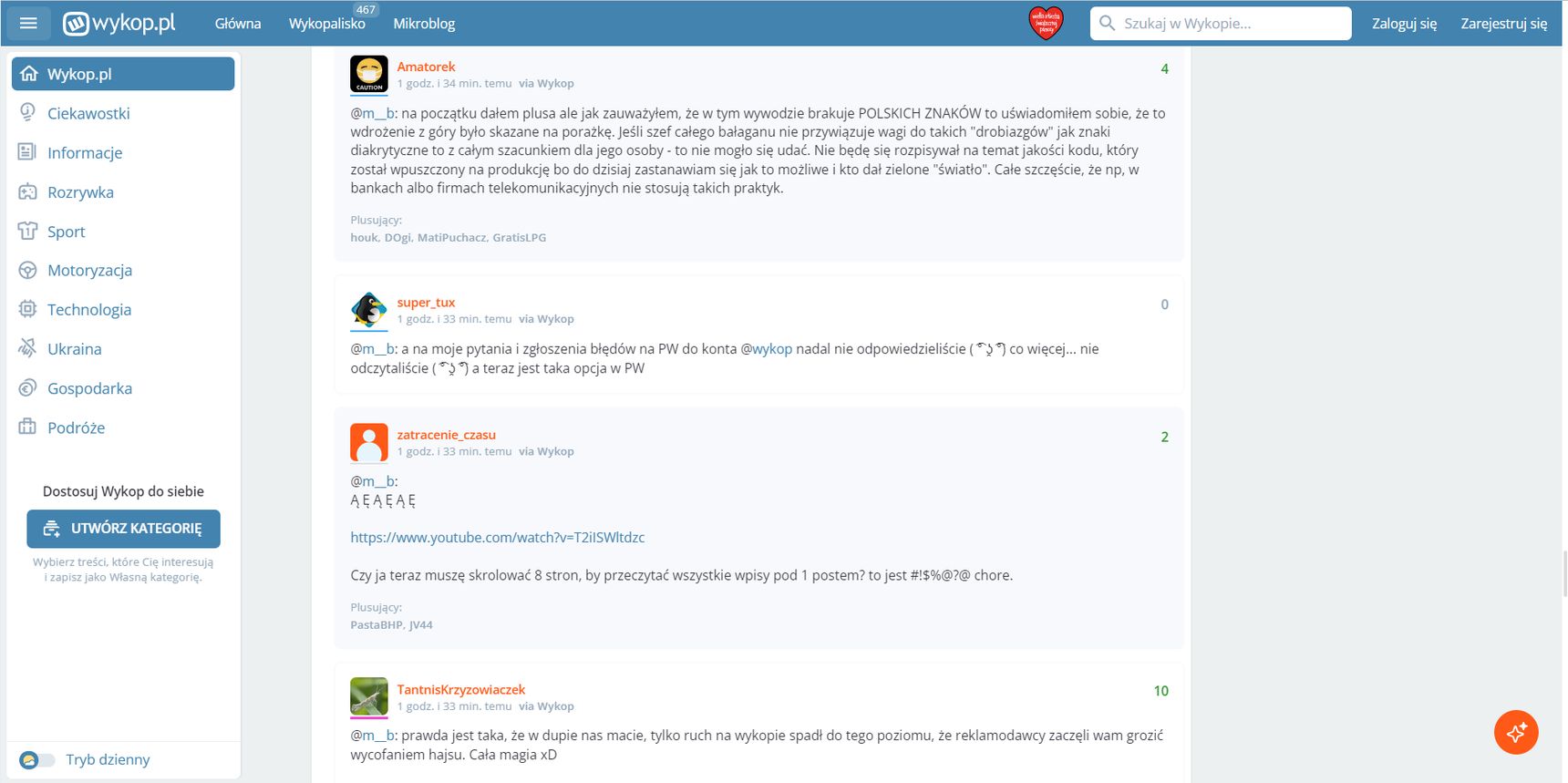The height and width of the screenshot is (783, 1568).
Task: Open the Sport category shirt icon
Action: tap(28, 231)
